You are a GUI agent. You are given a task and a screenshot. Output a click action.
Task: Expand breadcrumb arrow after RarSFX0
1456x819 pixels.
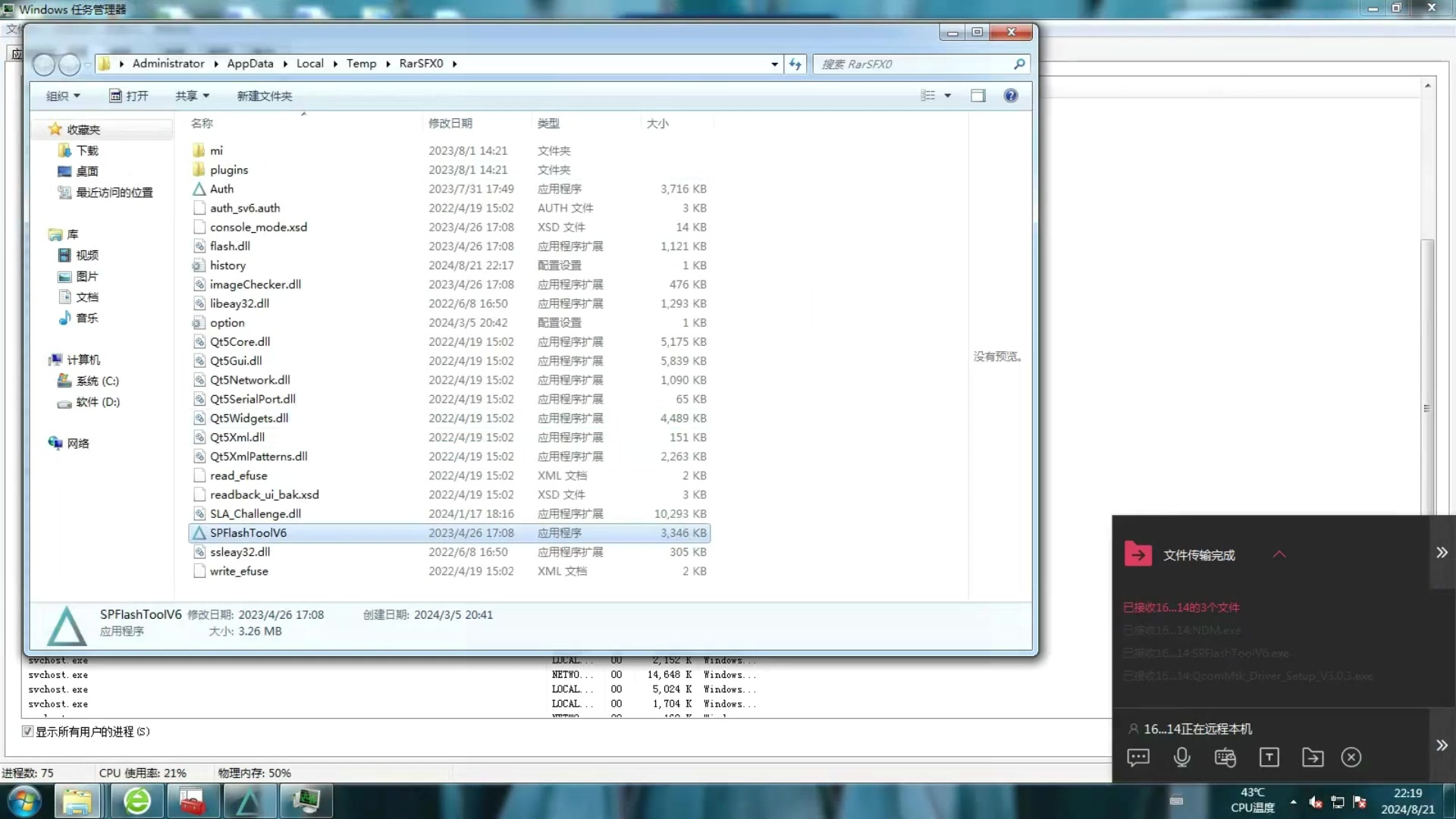(454, 64)
